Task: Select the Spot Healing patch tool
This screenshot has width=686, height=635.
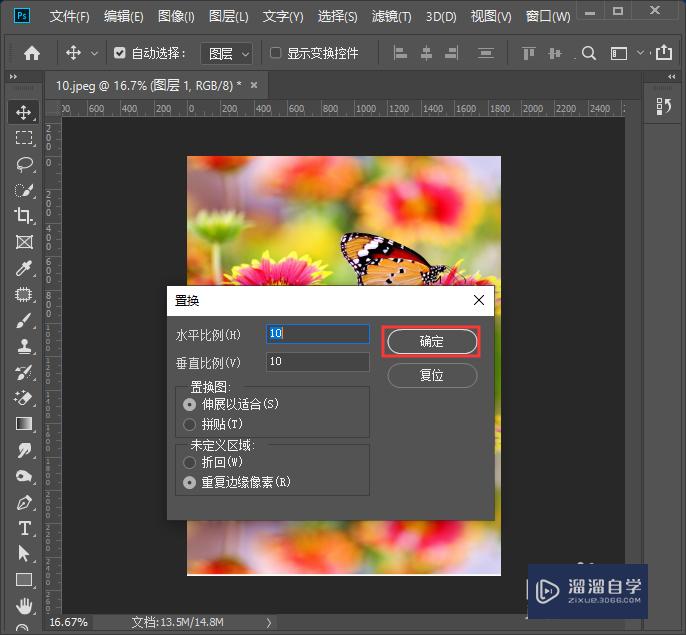Action: pos(24,295)
